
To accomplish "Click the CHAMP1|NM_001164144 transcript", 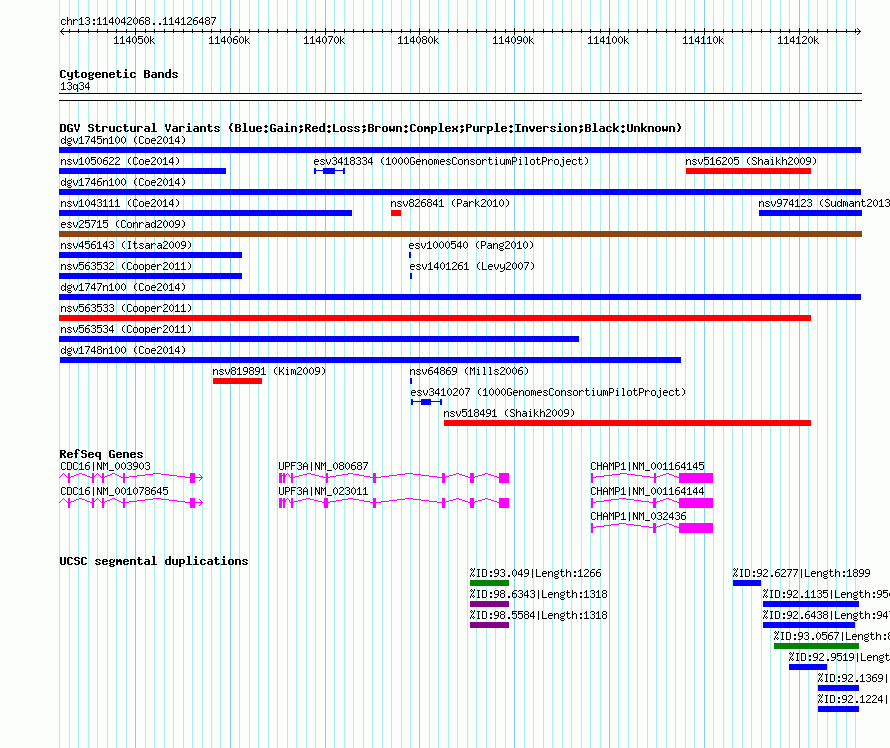I will tap(652, 503).
